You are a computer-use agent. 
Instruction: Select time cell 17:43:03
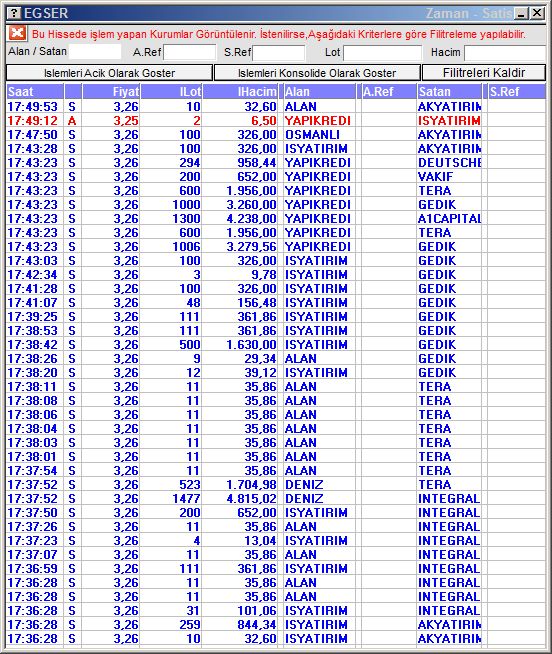33,261
